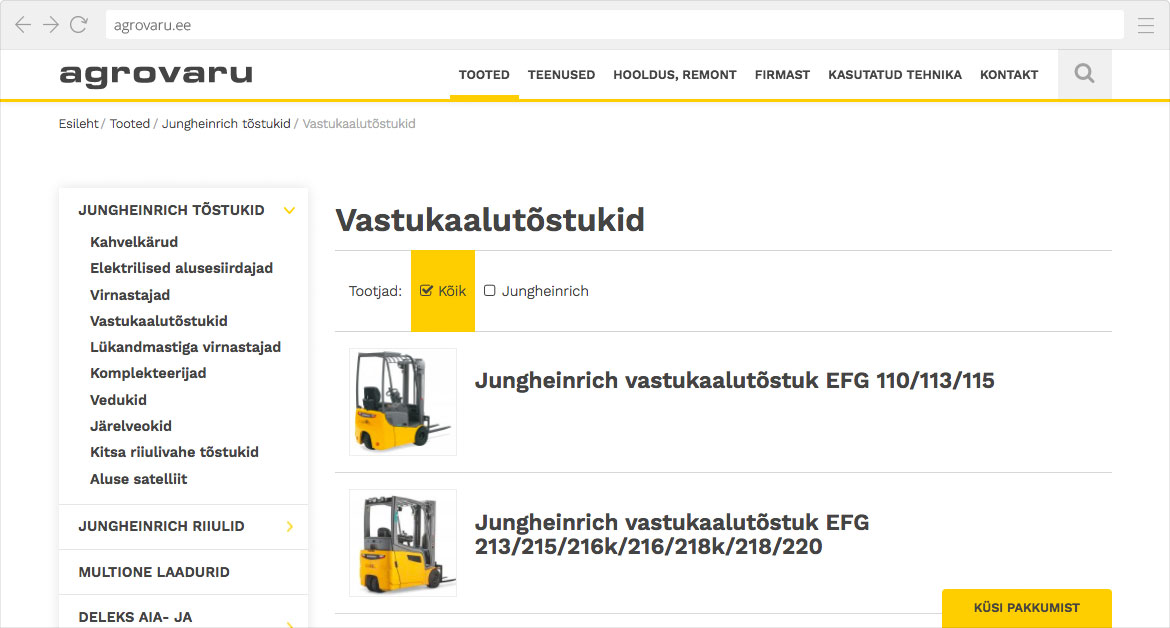Screen dimensions: 1170x628
Task: Open the Hooldus, Remont menu item
Action: [x=675, y=75]
